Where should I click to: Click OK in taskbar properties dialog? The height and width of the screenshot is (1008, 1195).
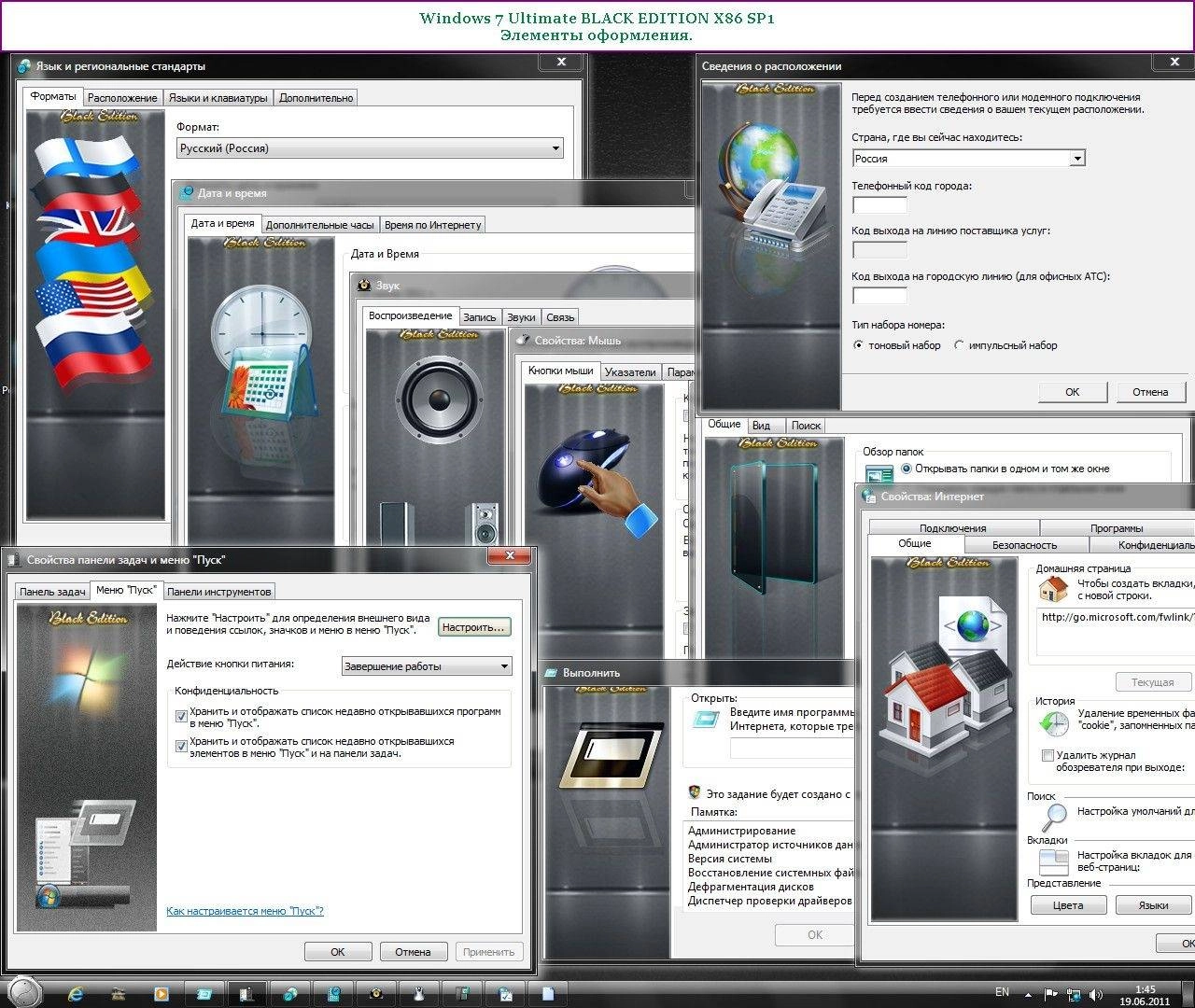(338, 952)
